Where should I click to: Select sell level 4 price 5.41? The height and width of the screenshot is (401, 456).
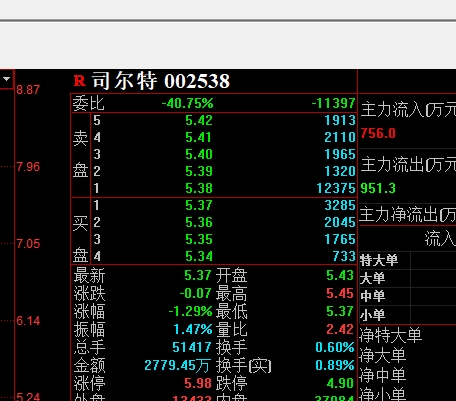click(x=199, y=137)
